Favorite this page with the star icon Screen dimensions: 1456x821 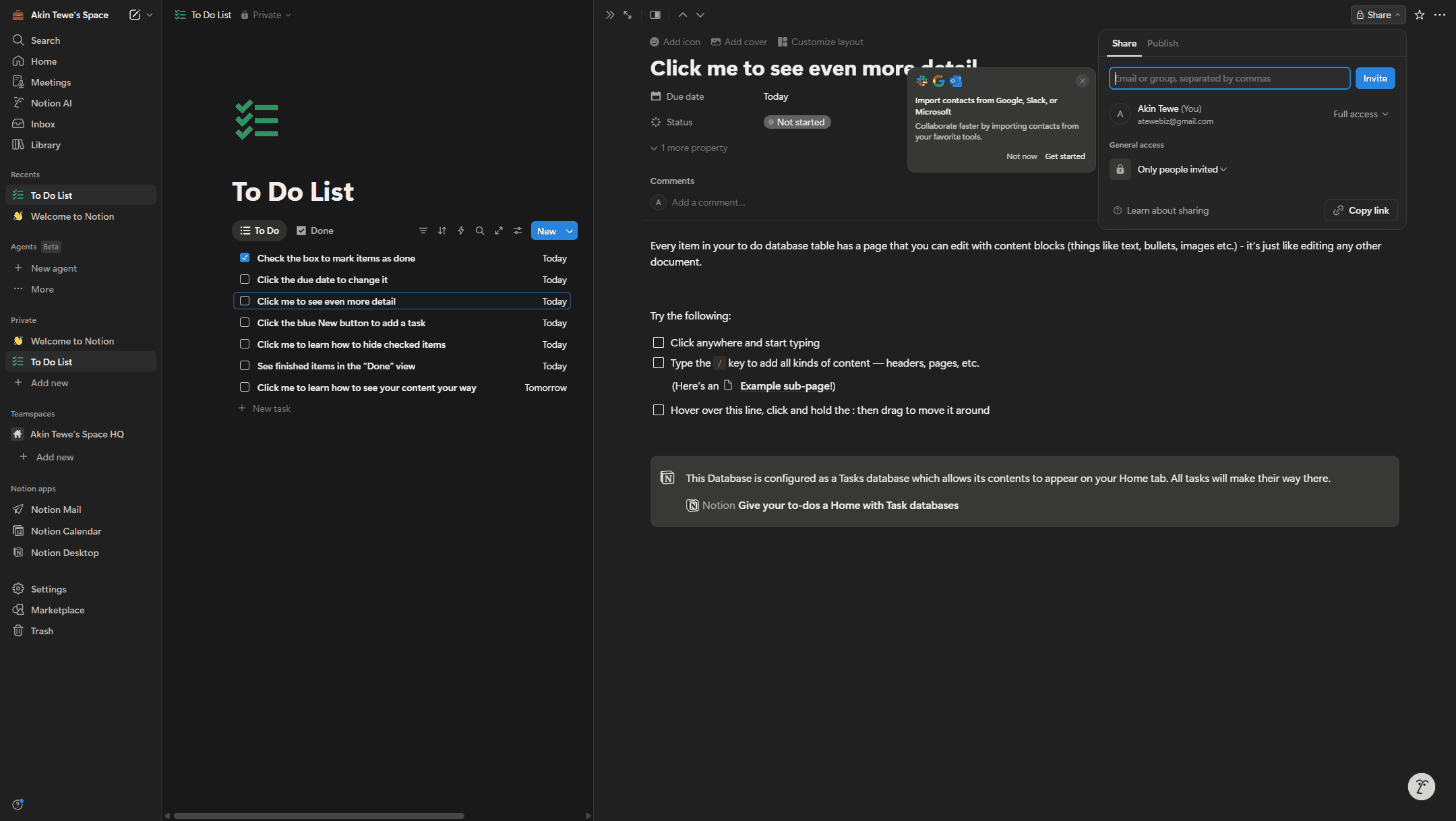[x=1419, y=14]
